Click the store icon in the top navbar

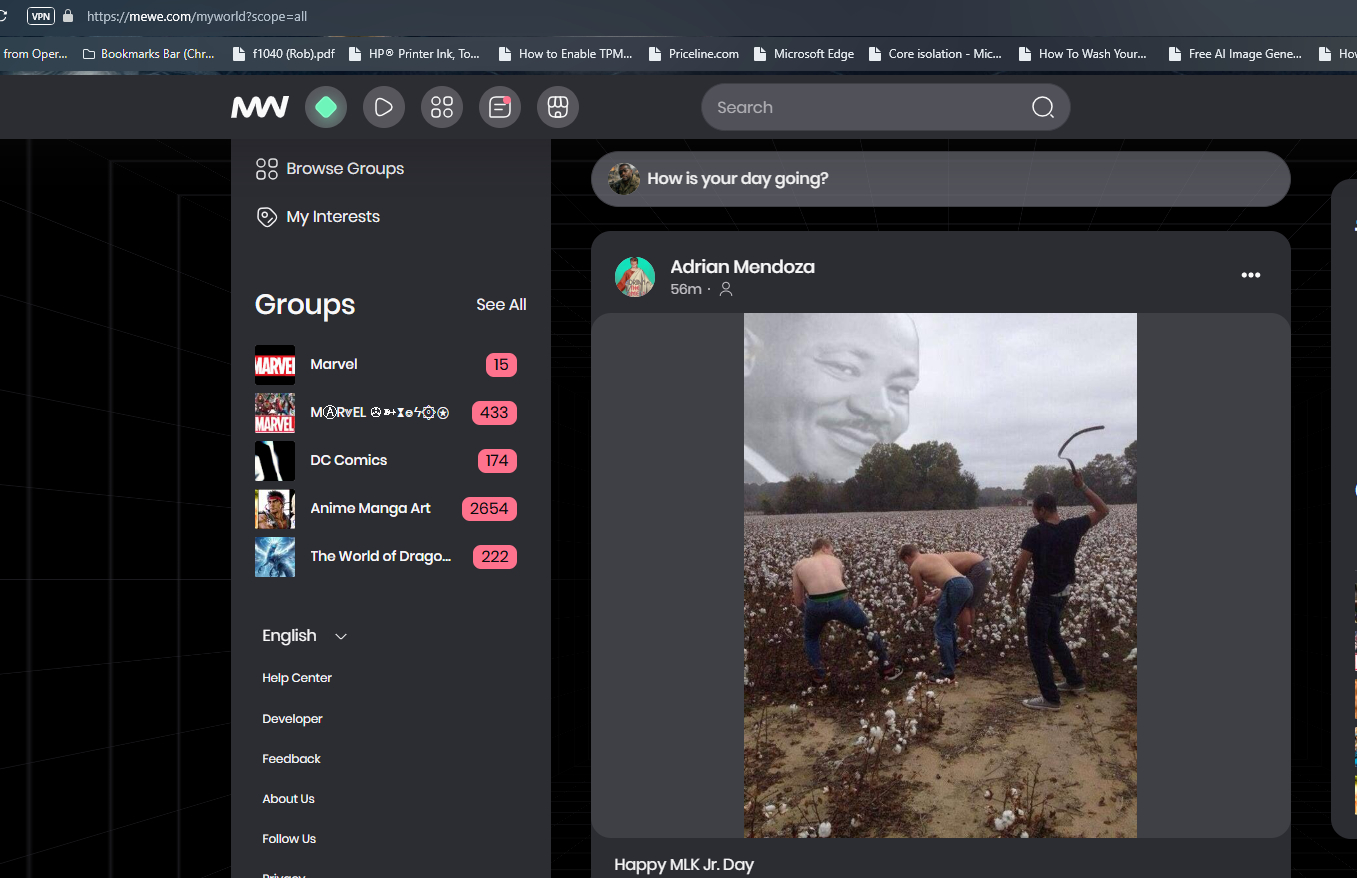(x=558, y=107)
